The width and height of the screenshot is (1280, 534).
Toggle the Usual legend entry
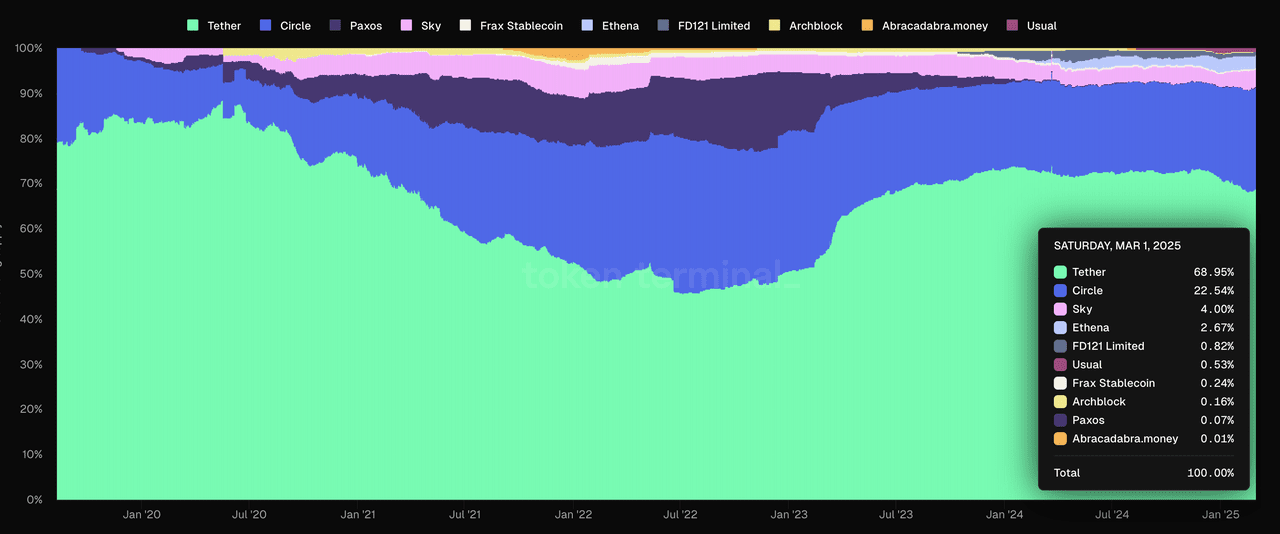[x=1031, y=25]
